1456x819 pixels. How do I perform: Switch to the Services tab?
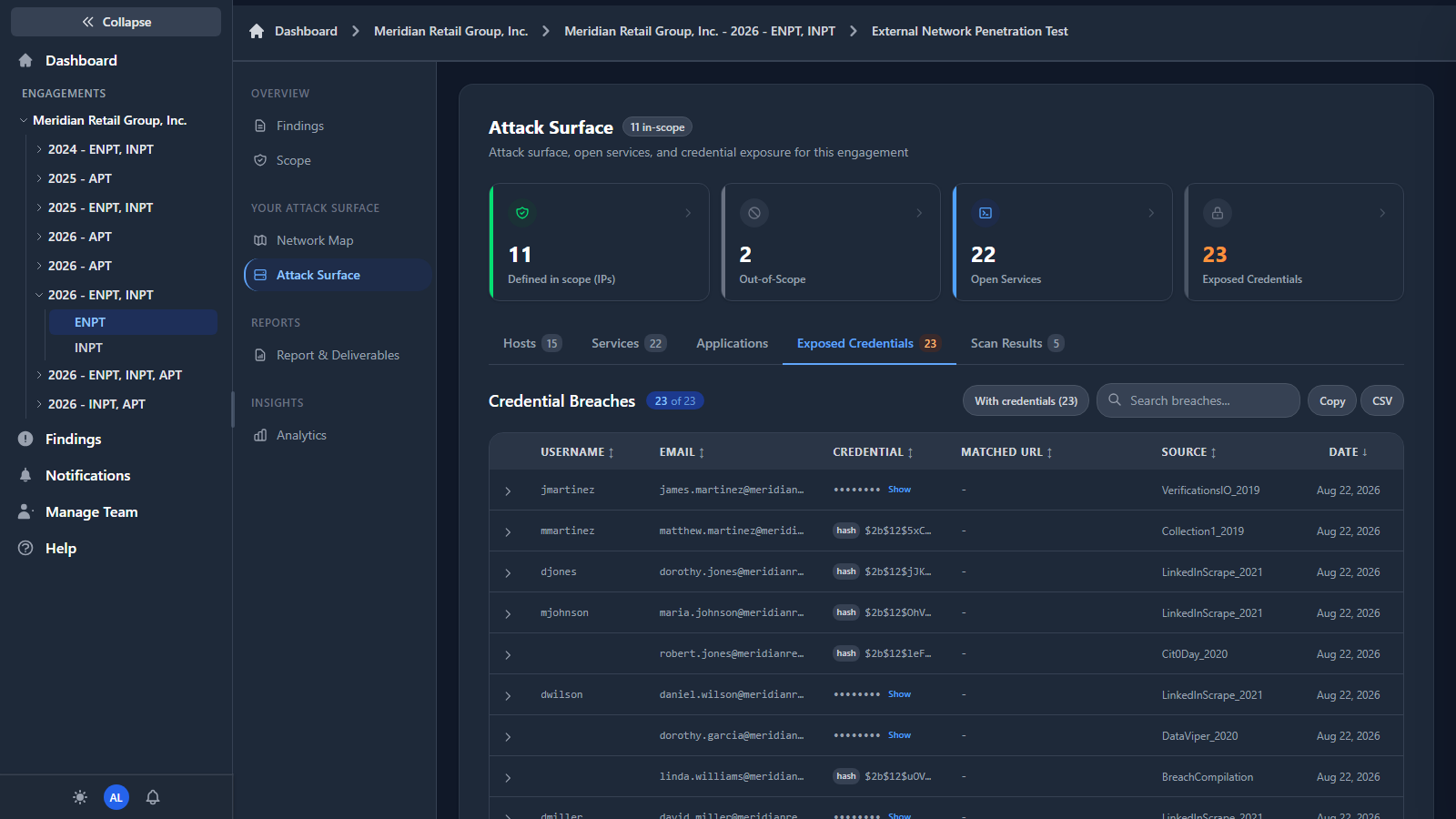pos(629,343)
